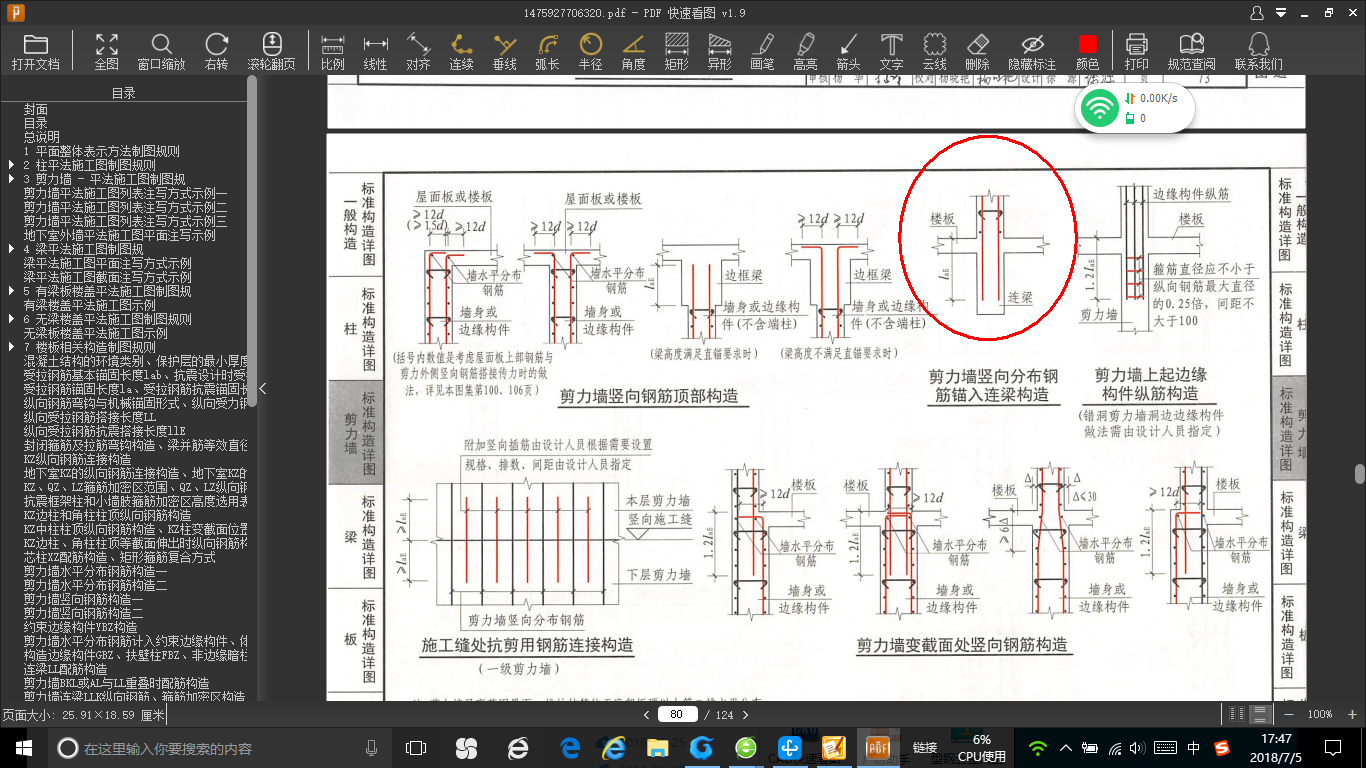Select the 箭头 arrow annotation tool
Screen dimensions: 1366x768
pos(848,52)
